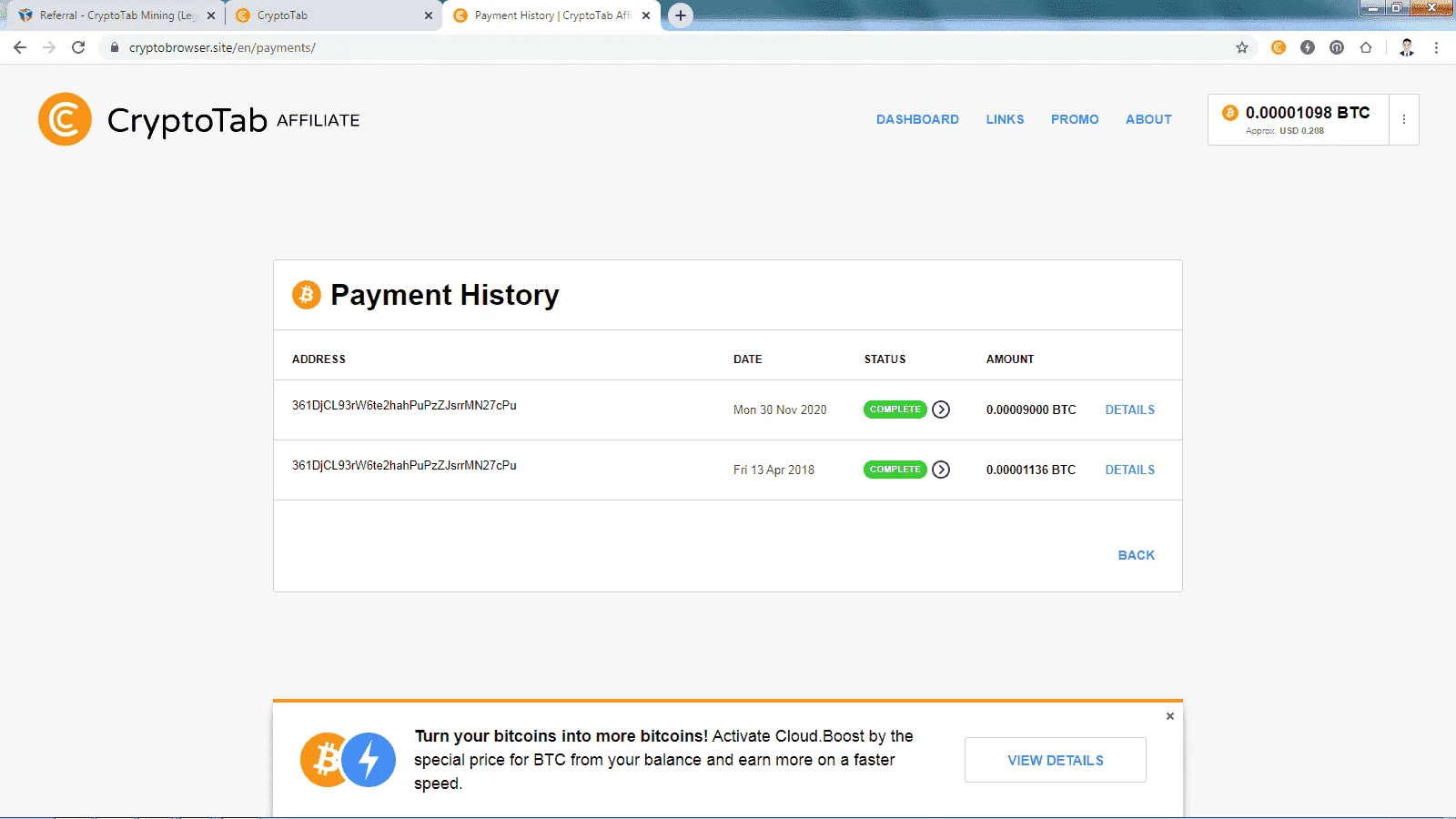This screenshot has width=1456, height=819.
Task: Click the Approx. USD 0.208 value
Action: click(1285, 131)
